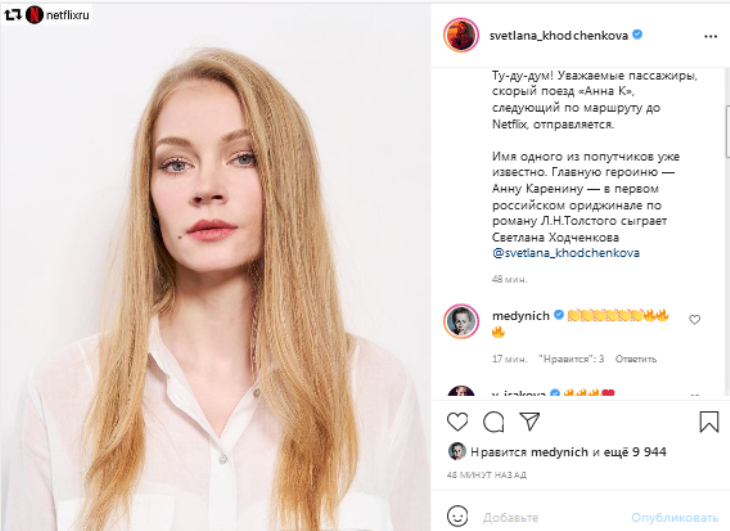Image resolution: width=730 pixels, height=531 pixels.
Task: Share post via paper plane icon
Action: pos(530,421)
